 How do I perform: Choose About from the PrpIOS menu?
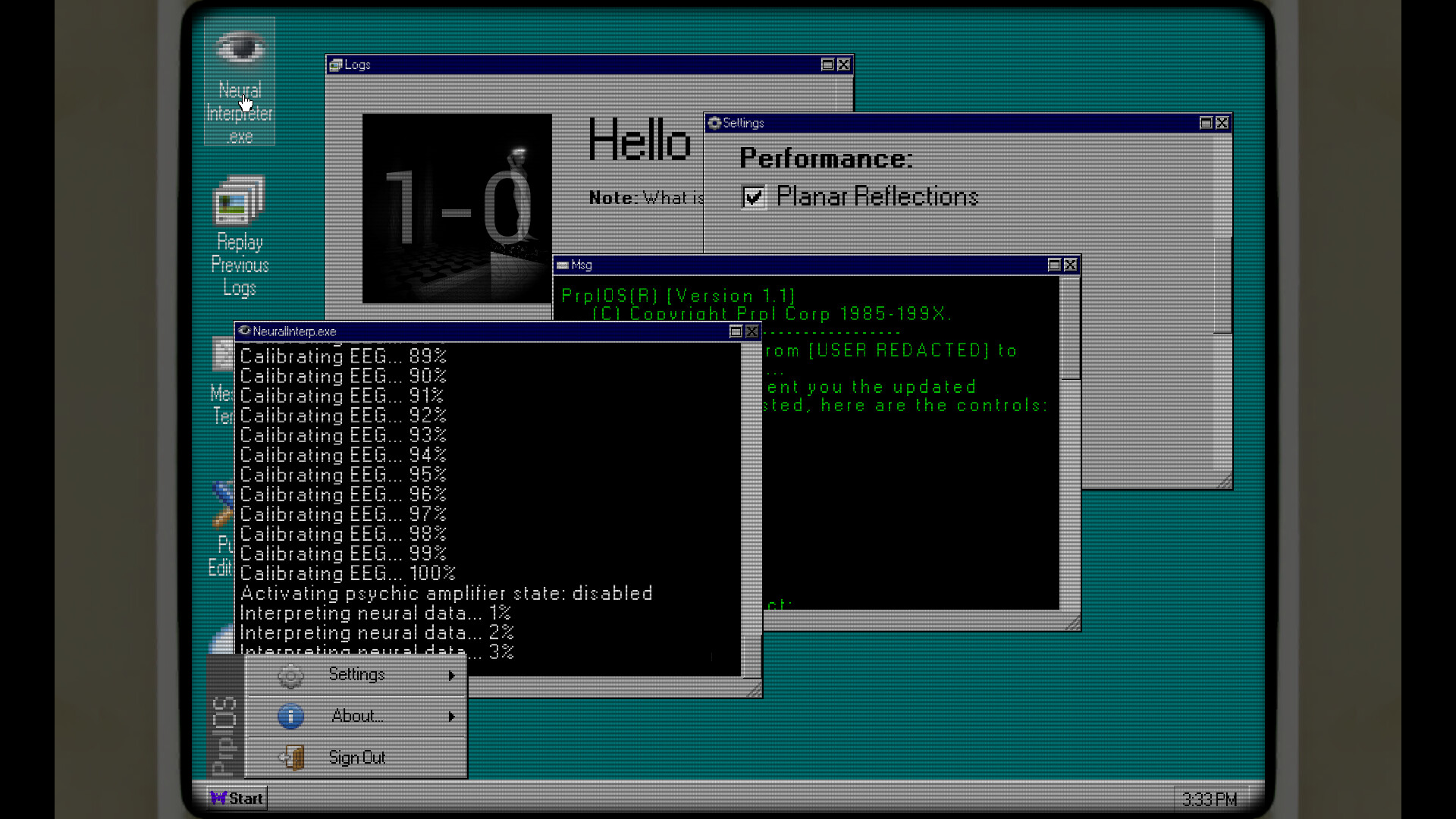(x=356, y=716)
